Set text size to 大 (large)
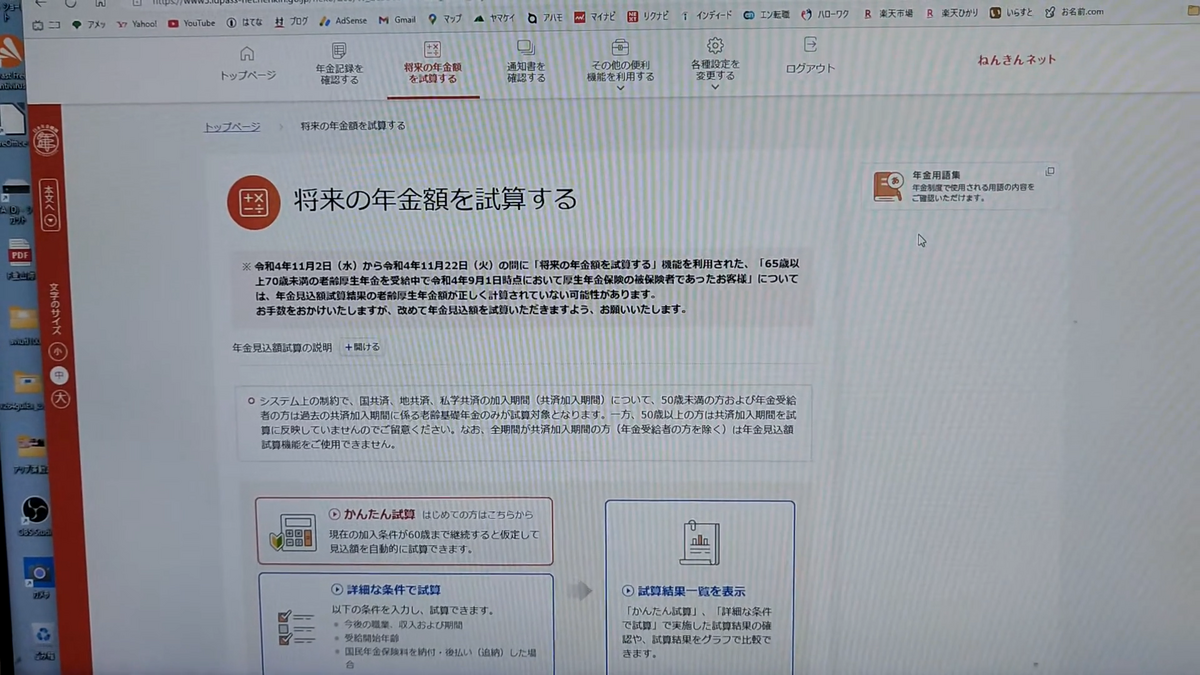This screenshot has height=675, width=1200. click(61, 400)
